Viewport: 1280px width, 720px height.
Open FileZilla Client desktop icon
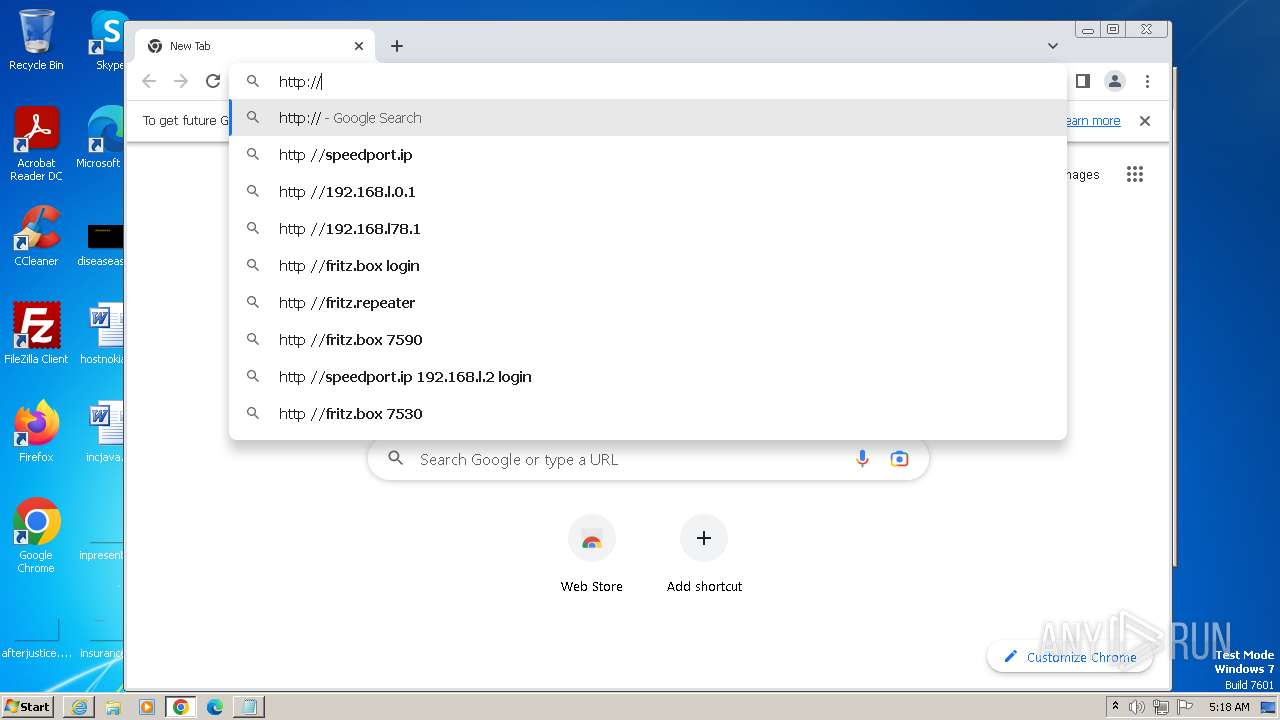click(36, 334)
